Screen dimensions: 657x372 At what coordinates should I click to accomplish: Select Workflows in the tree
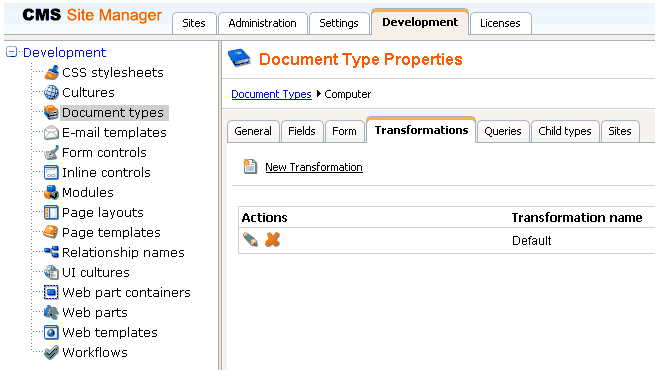point(95,352)
